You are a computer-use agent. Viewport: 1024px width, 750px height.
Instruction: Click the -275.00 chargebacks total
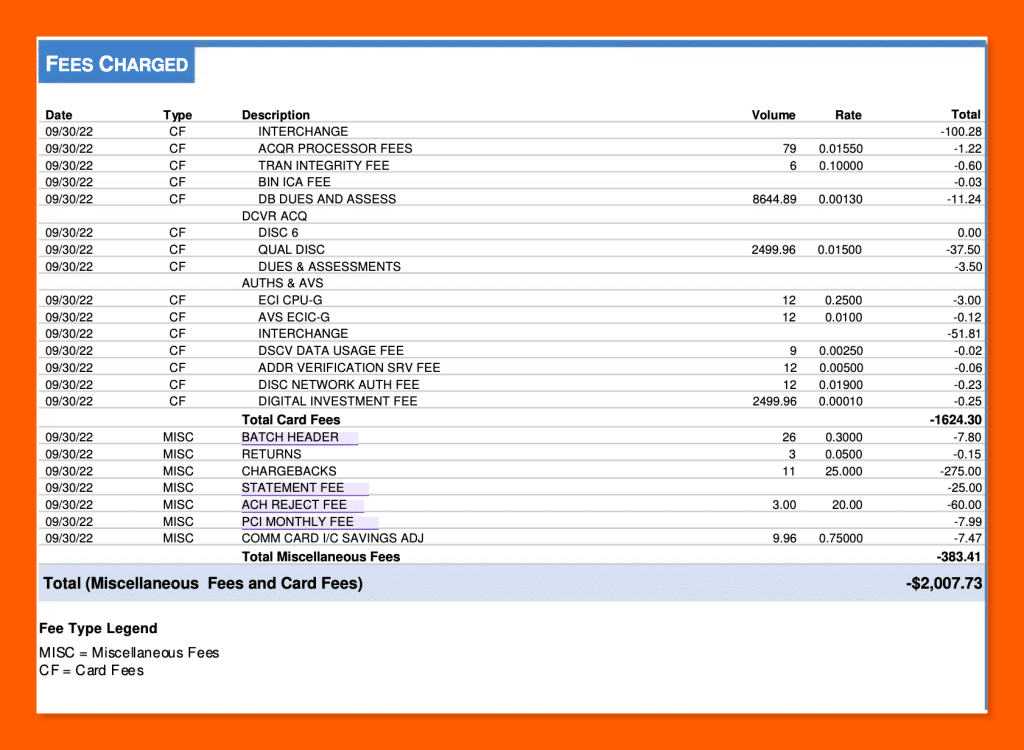click(961, 472)
